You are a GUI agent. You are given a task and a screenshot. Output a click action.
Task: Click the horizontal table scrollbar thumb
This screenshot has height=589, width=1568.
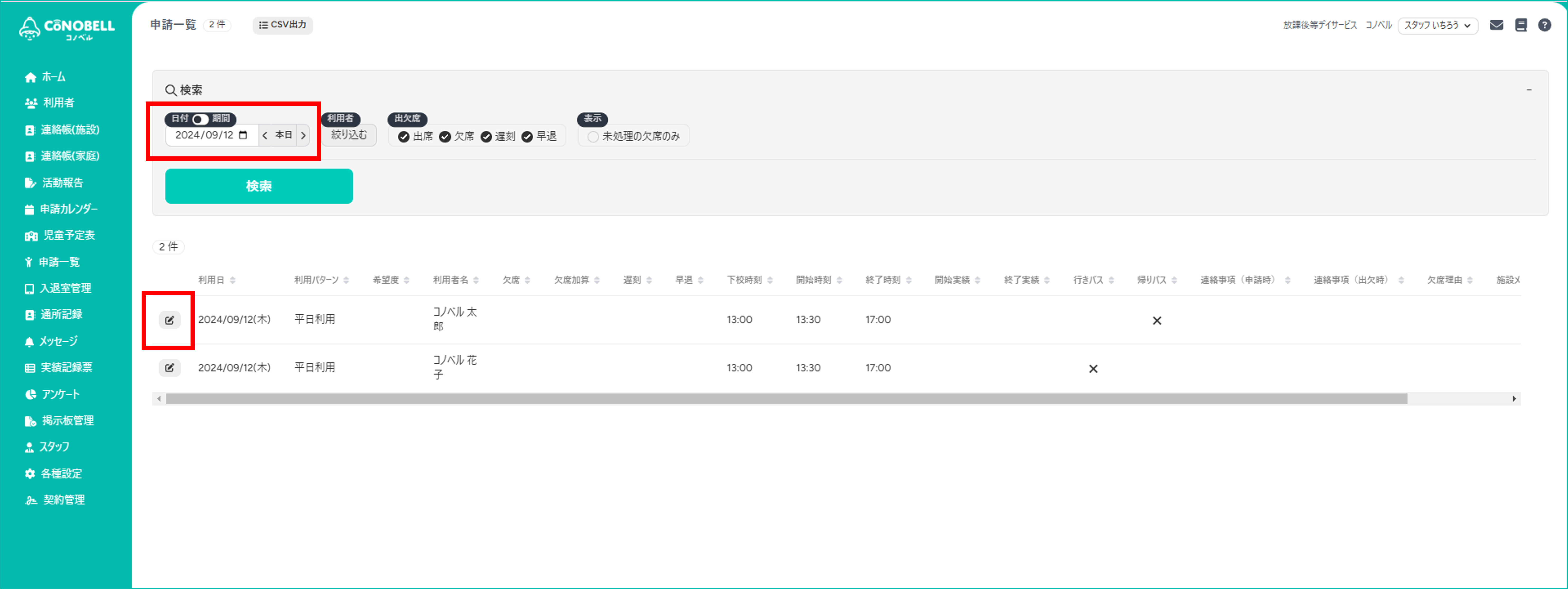coord(786,399)
